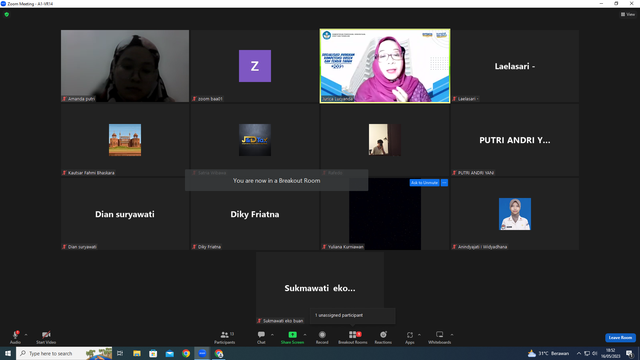
Task: Select Kautsar Fahmi Bhaskara's tile
Action: click(125, 140)
